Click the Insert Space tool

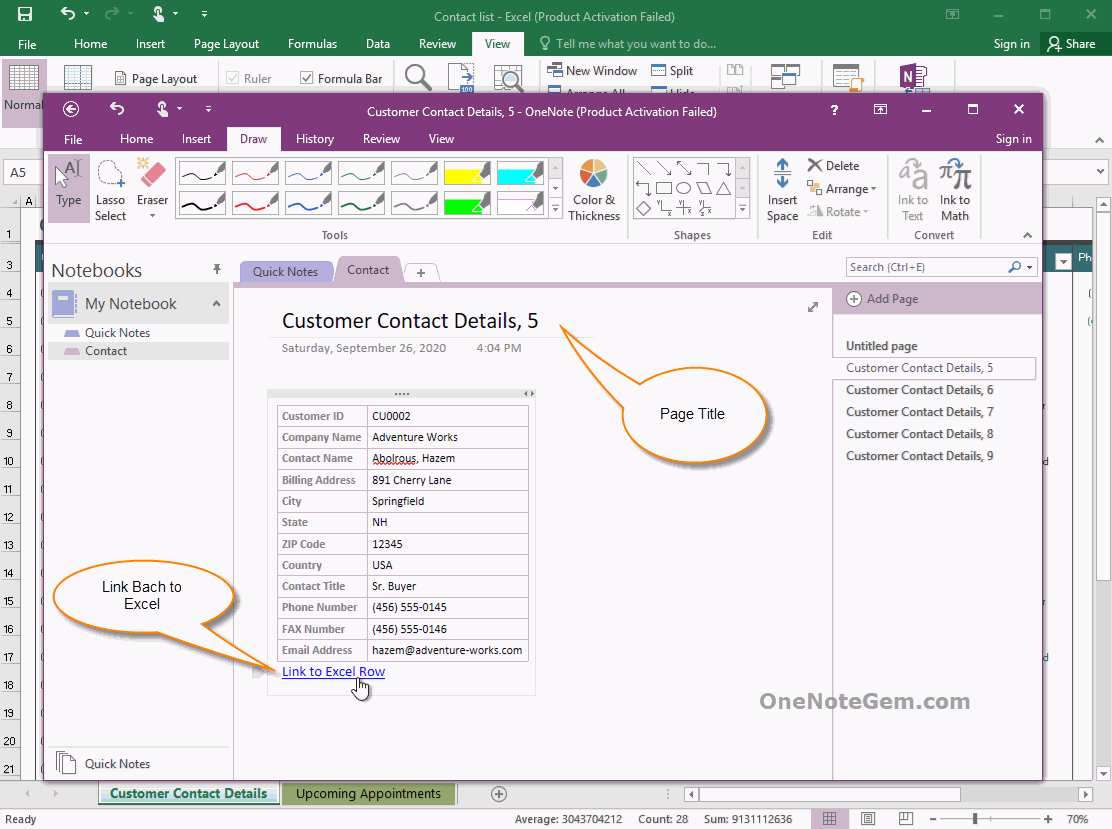(782, 188)
